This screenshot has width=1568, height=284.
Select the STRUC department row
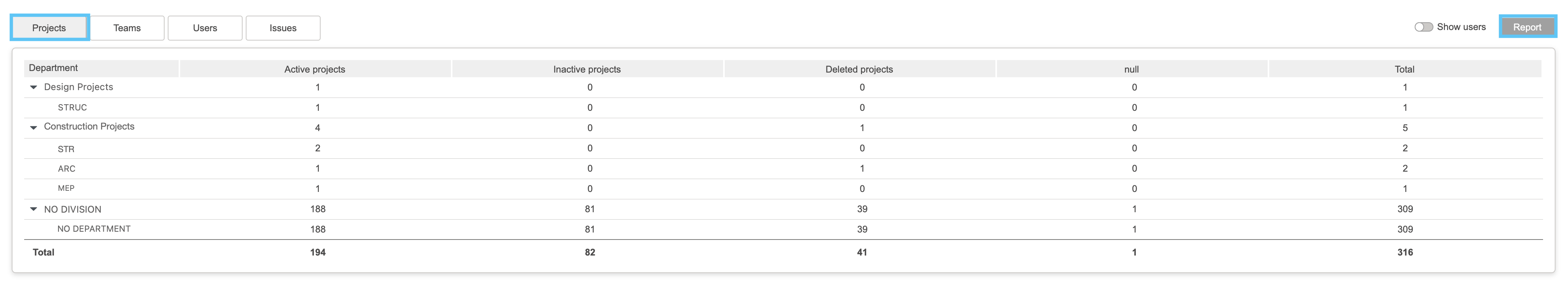click(783, 107)
